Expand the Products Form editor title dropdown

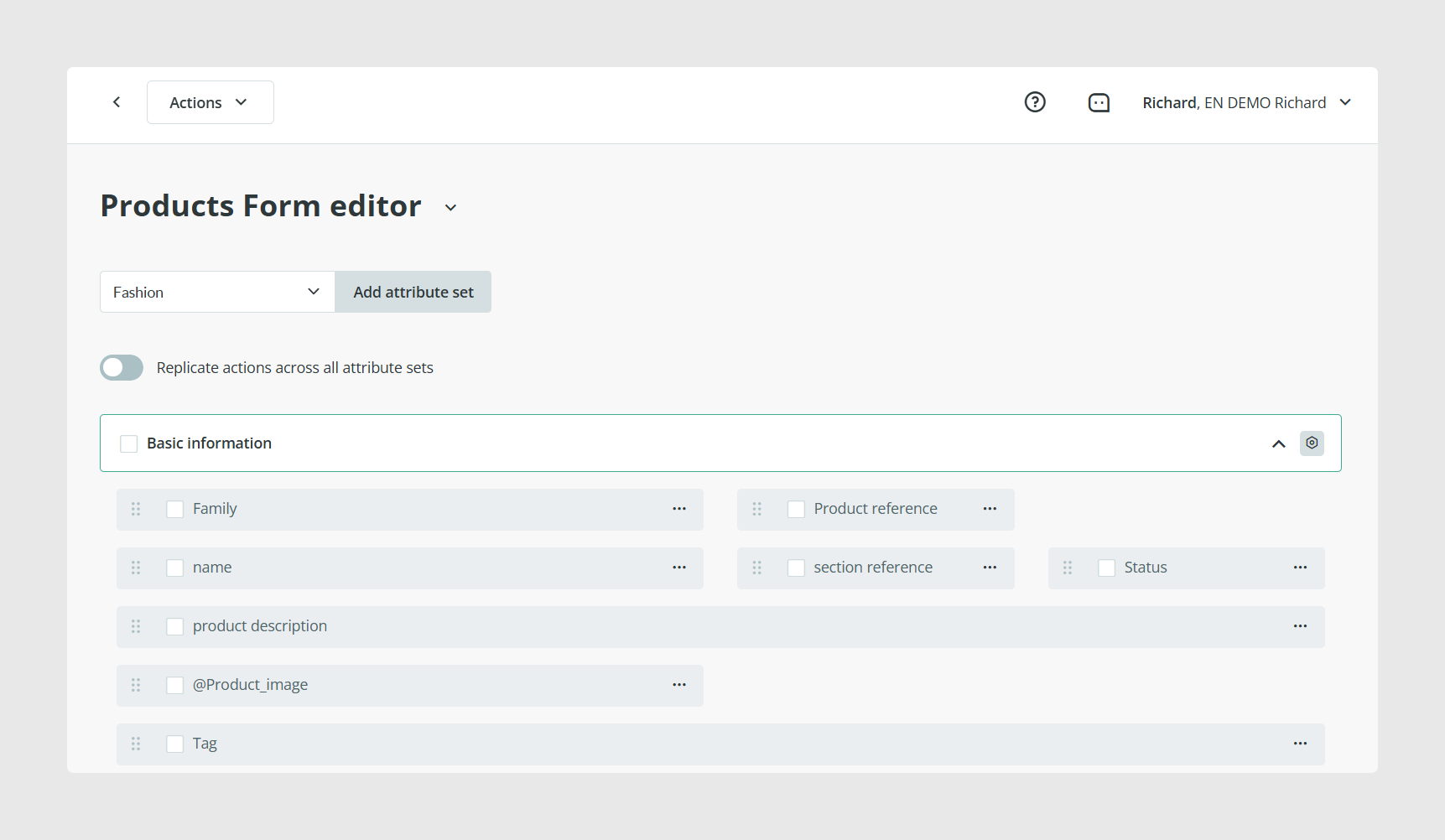450,207
